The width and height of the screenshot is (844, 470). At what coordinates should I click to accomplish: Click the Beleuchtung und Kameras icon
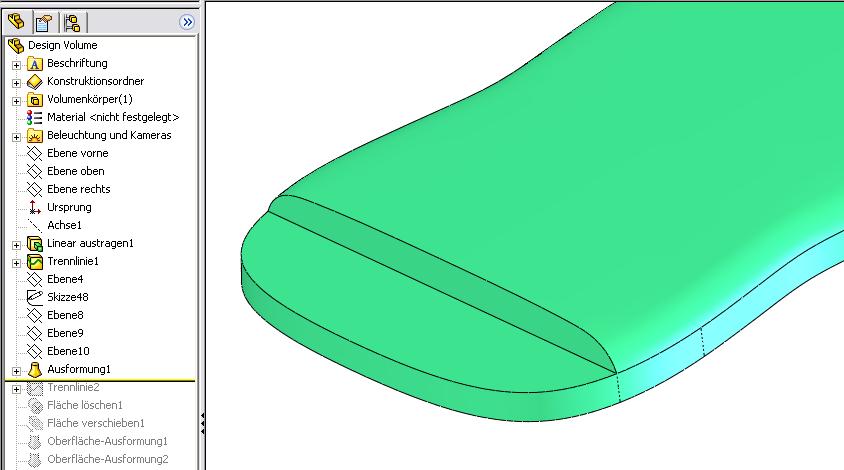[34, 136]
